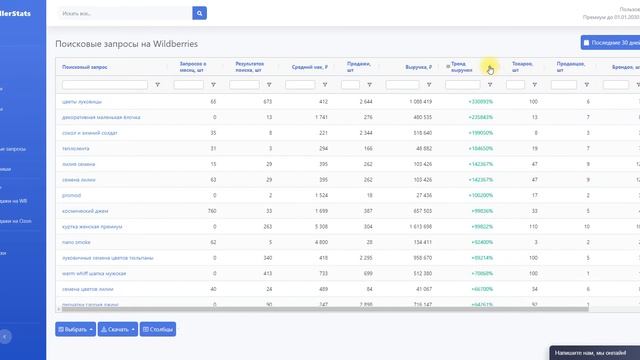Open the космический джем query link
The width and height of the screenshot is (640, 360).
pos(85,211)
